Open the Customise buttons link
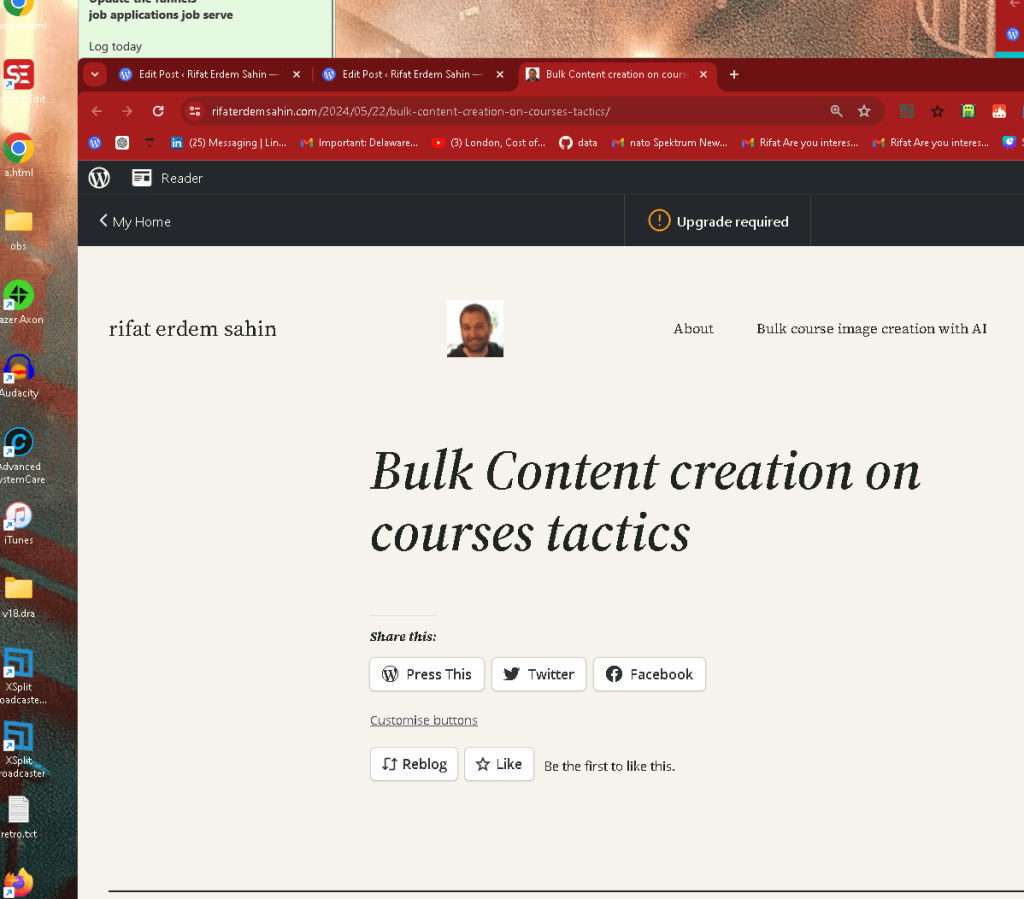1024x899 pixels. 424,719
